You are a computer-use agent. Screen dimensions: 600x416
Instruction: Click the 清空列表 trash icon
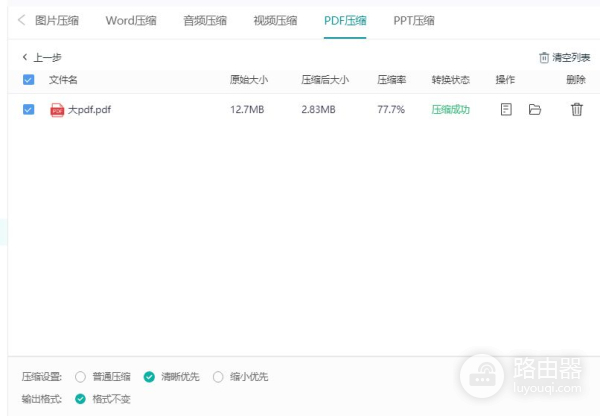544,58
